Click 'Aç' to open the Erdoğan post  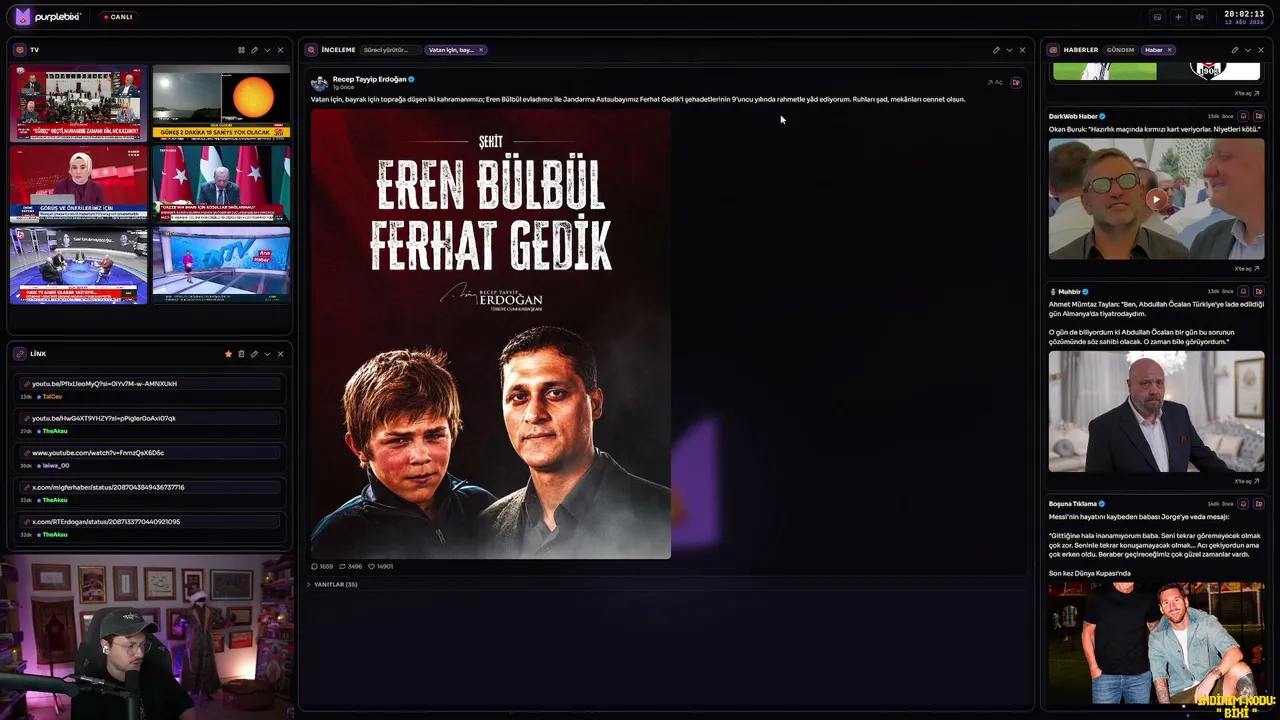995,83
